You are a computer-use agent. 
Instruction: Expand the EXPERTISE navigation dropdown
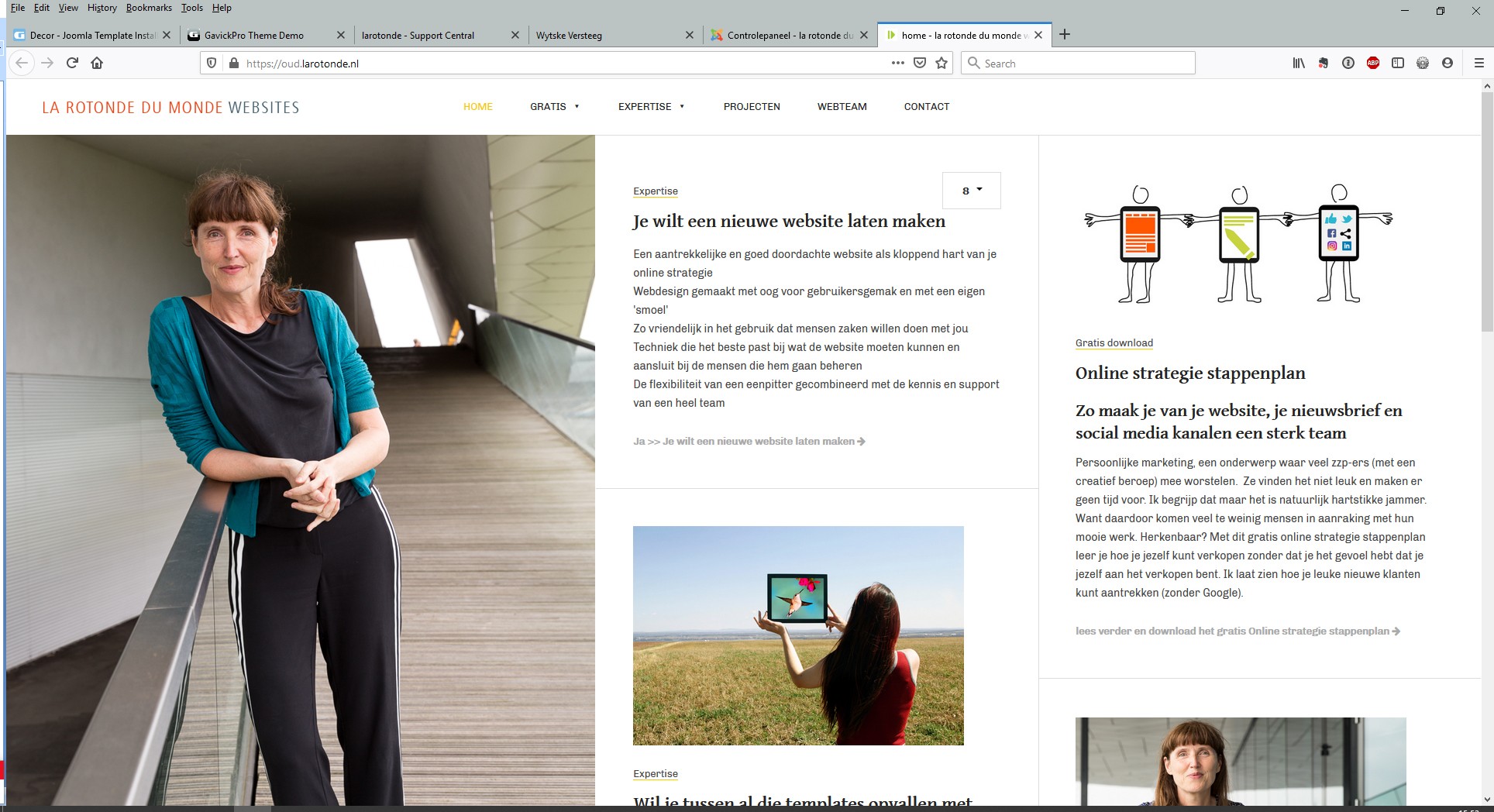click(x=651, y=107)
